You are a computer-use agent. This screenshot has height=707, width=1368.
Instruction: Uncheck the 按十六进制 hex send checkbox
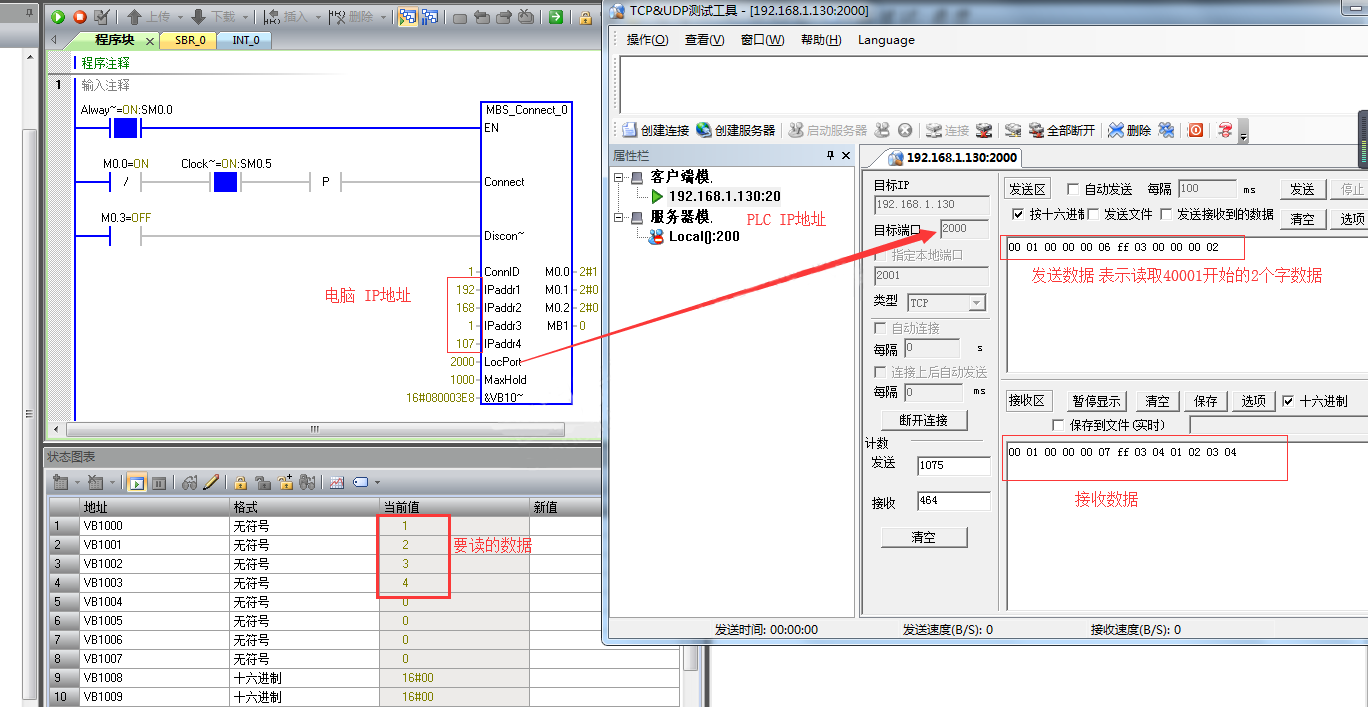[x=1018, y=214]
